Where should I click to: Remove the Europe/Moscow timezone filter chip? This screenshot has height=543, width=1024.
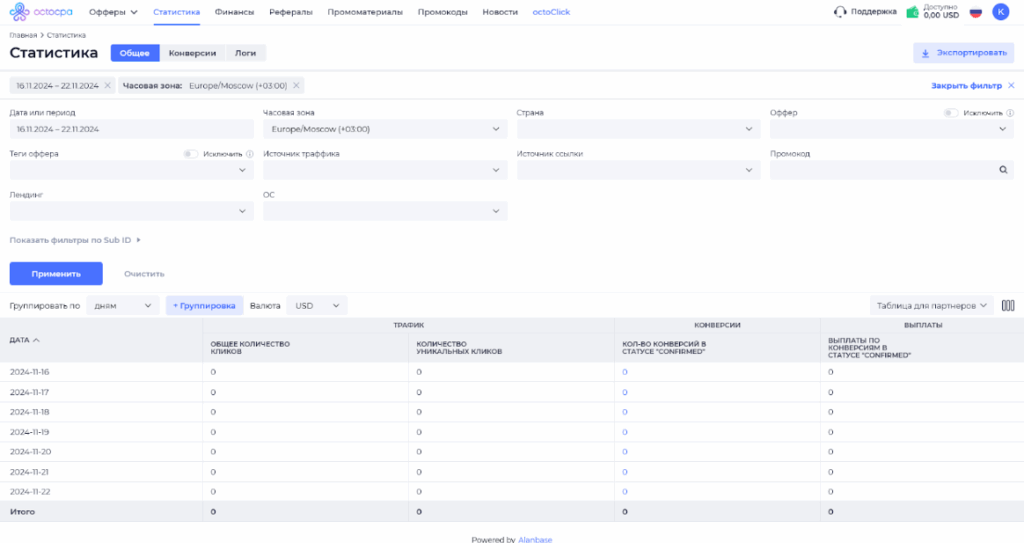tap(297, 86)
